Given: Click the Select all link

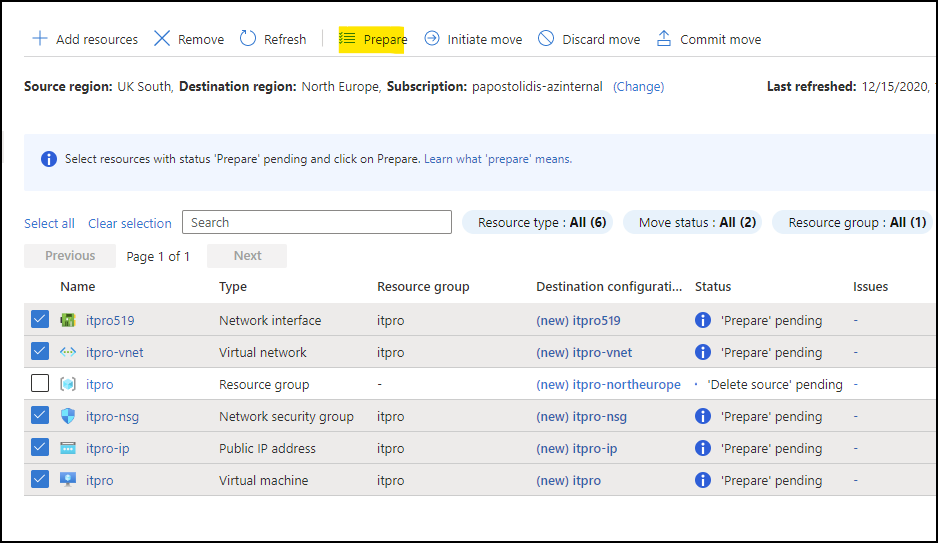Looking at the screenshot, I should [49, 223].
